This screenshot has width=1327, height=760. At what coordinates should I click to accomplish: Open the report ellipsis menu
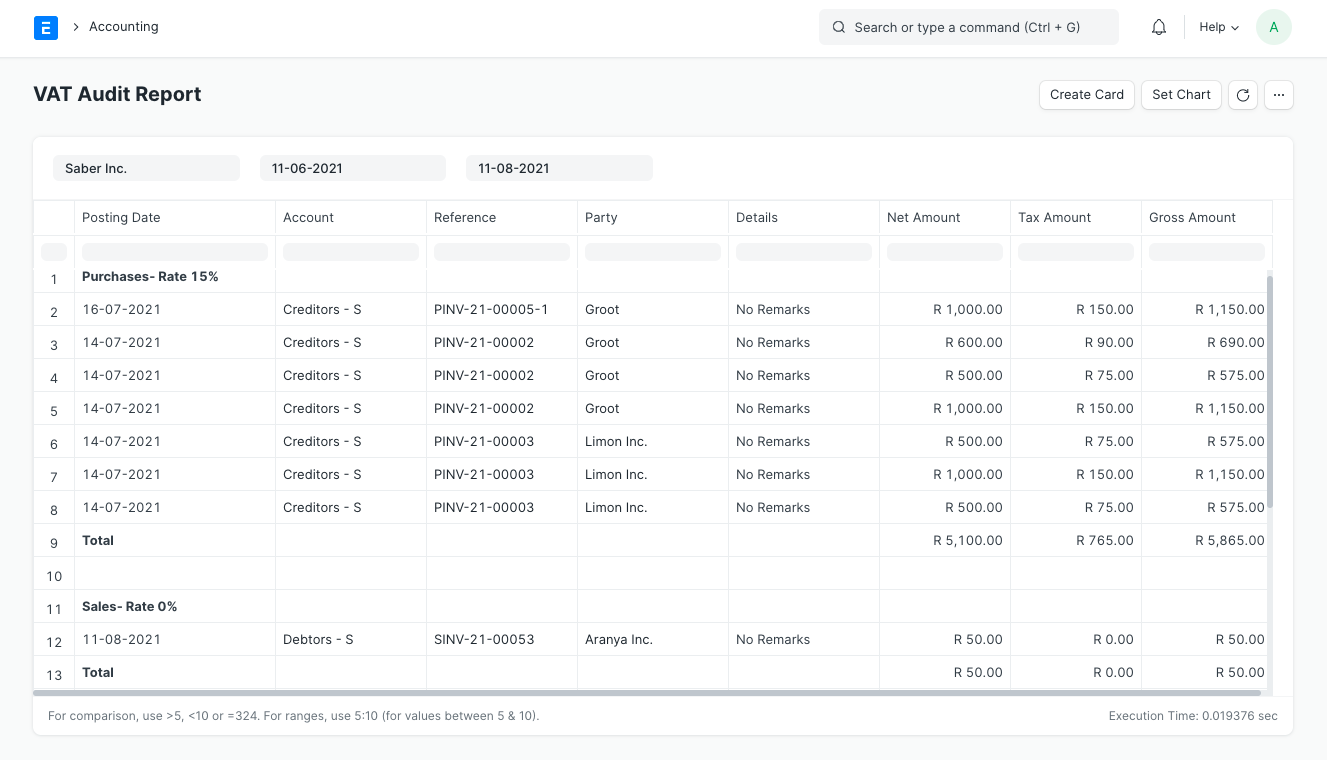[x=1279, y=95]
